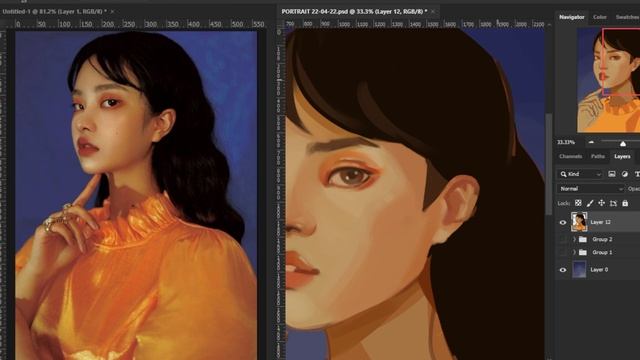Viewport: 640px width, 360px height.
Task: Open the Color panel tab
Action: click(x=600, y=17)
